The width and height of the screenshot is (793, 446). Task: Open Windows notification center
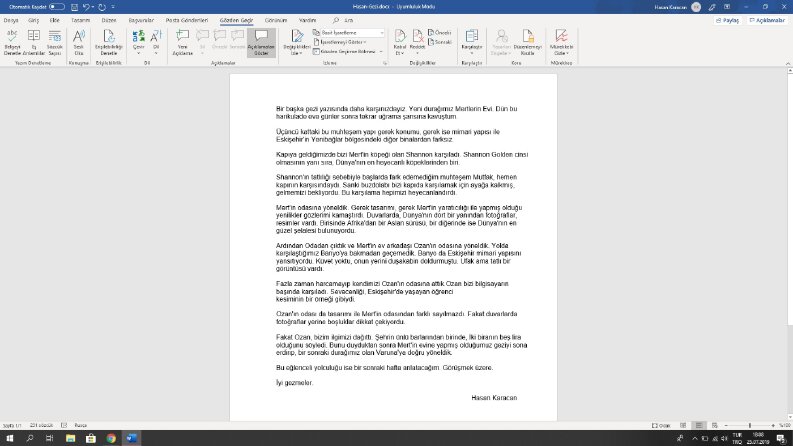pos(781,438)
